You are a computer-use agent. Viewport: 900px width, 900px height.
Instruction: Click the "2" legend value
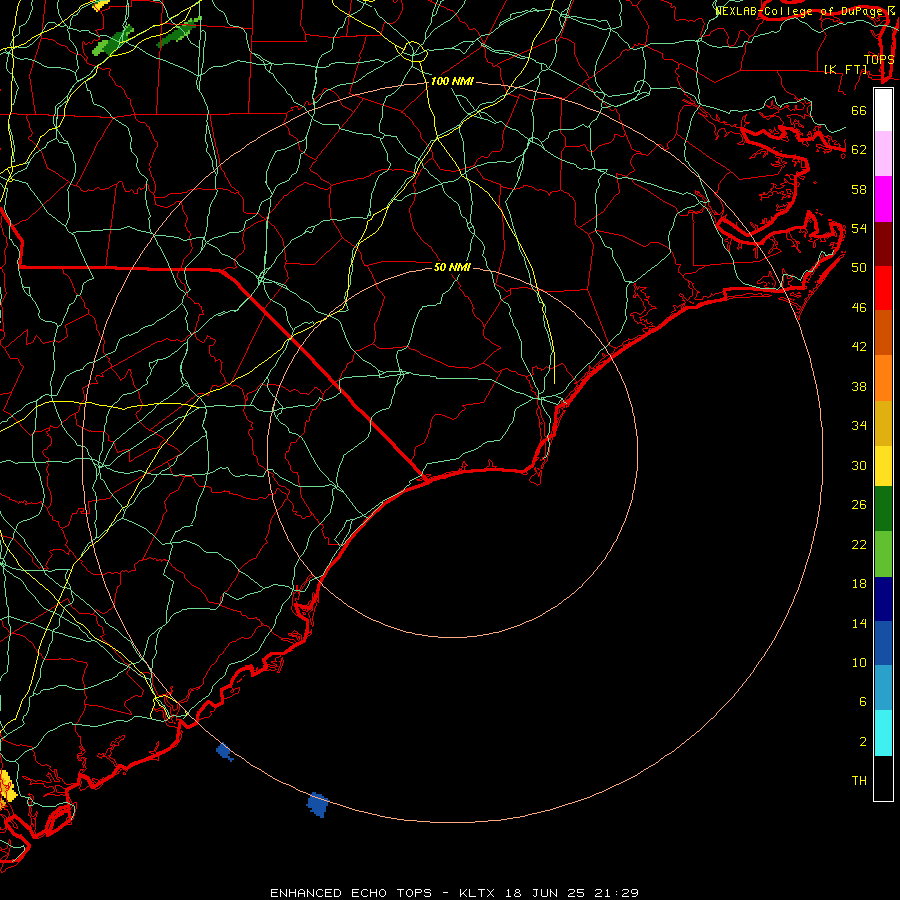coord(862,742)
